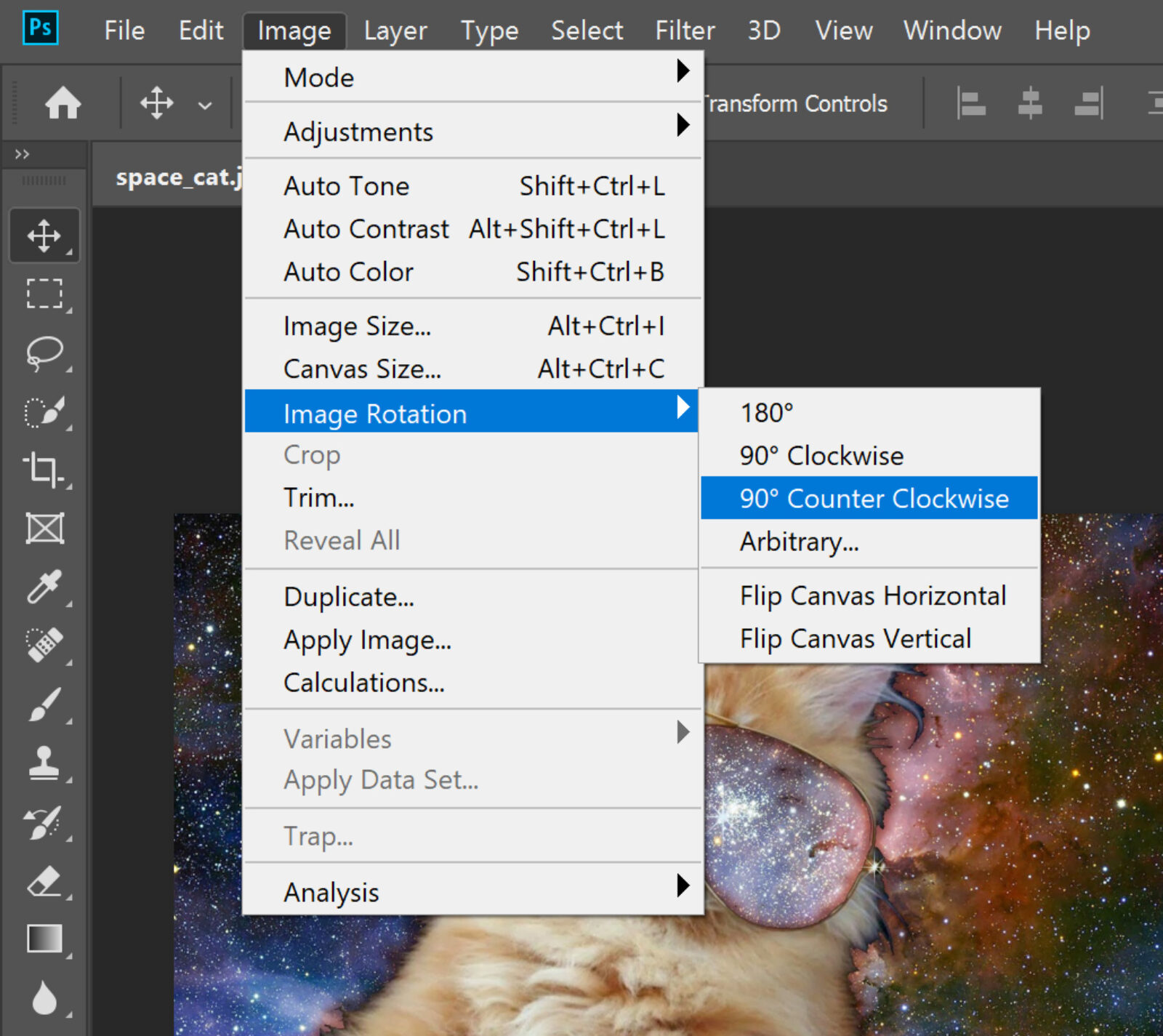Screen dimensions: 1163x1036
Task: Open the Type menu
Action: point(490,31)
